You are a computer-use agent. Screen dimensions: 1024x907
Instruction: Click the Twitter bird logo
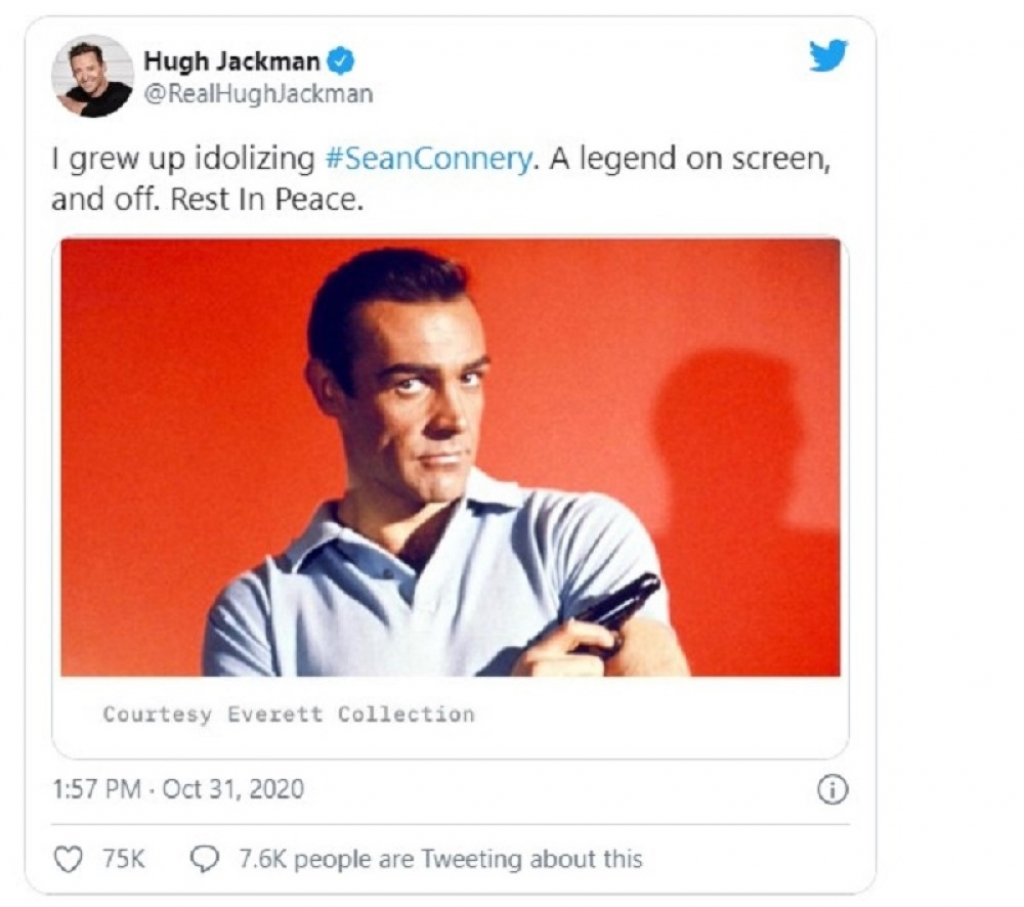click(828, 56)
